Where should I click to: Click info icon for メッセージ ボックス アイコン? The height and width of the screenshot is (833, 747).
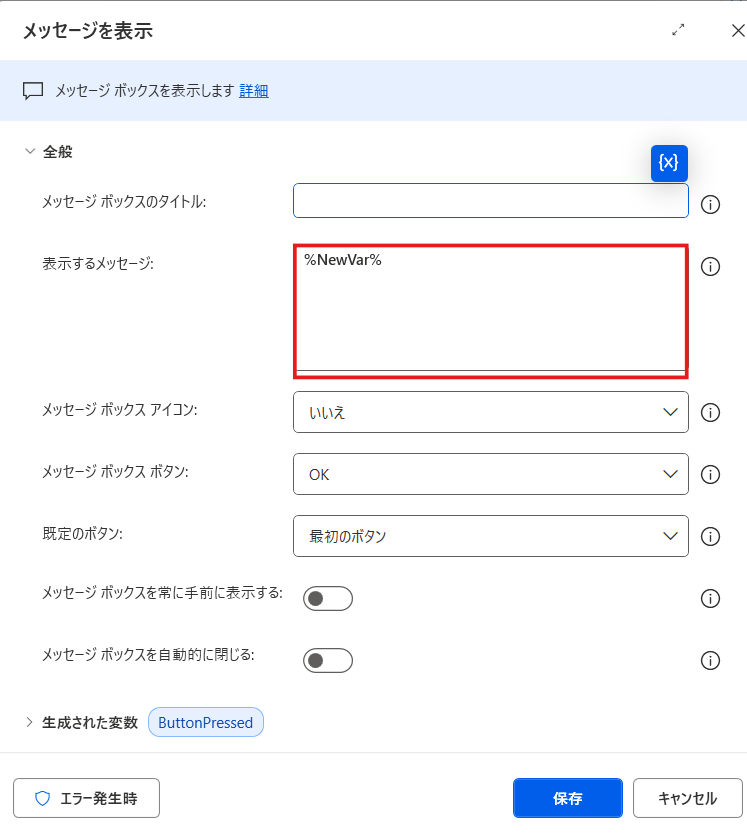tap(711, 412)
